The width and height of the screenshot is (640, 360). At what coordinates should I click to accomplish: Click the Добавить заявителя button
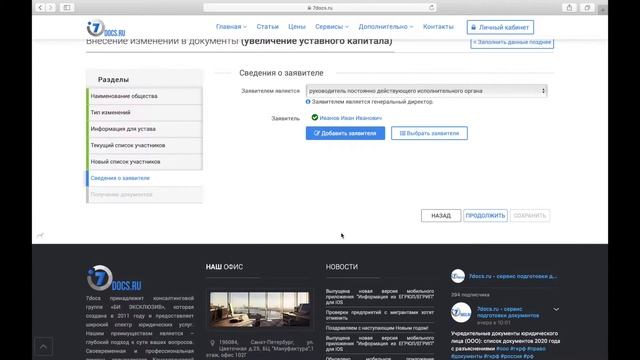pos(345,133)
